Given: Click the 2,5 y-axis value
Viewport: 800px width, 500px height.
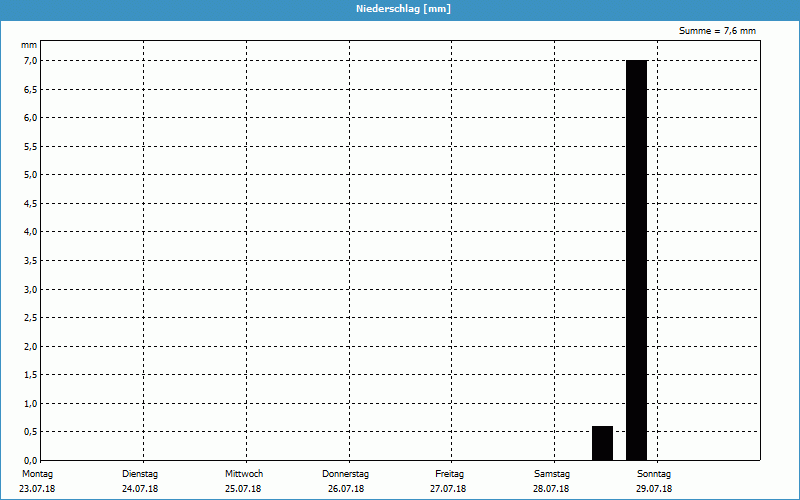Looking at the screenshot, I should pos(30,318).
